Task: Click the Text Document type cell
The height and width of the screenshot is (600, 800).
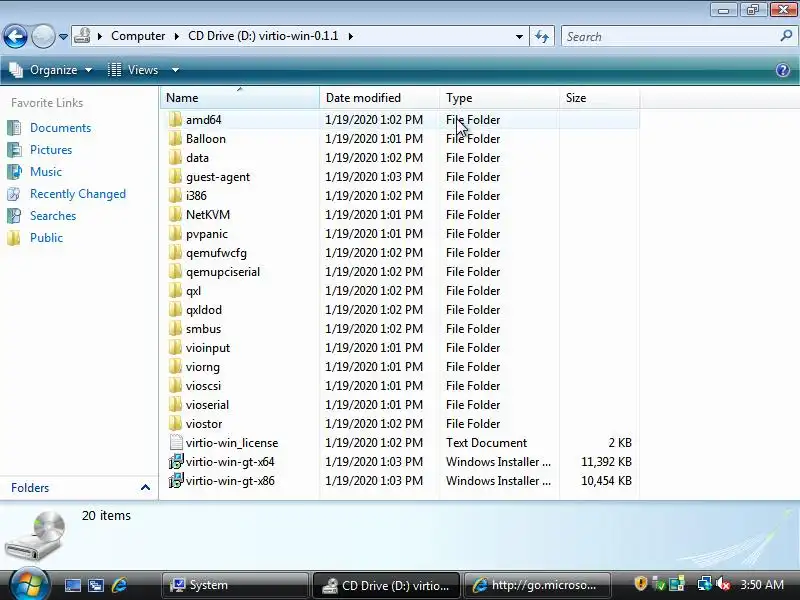Action: [486, 443]
